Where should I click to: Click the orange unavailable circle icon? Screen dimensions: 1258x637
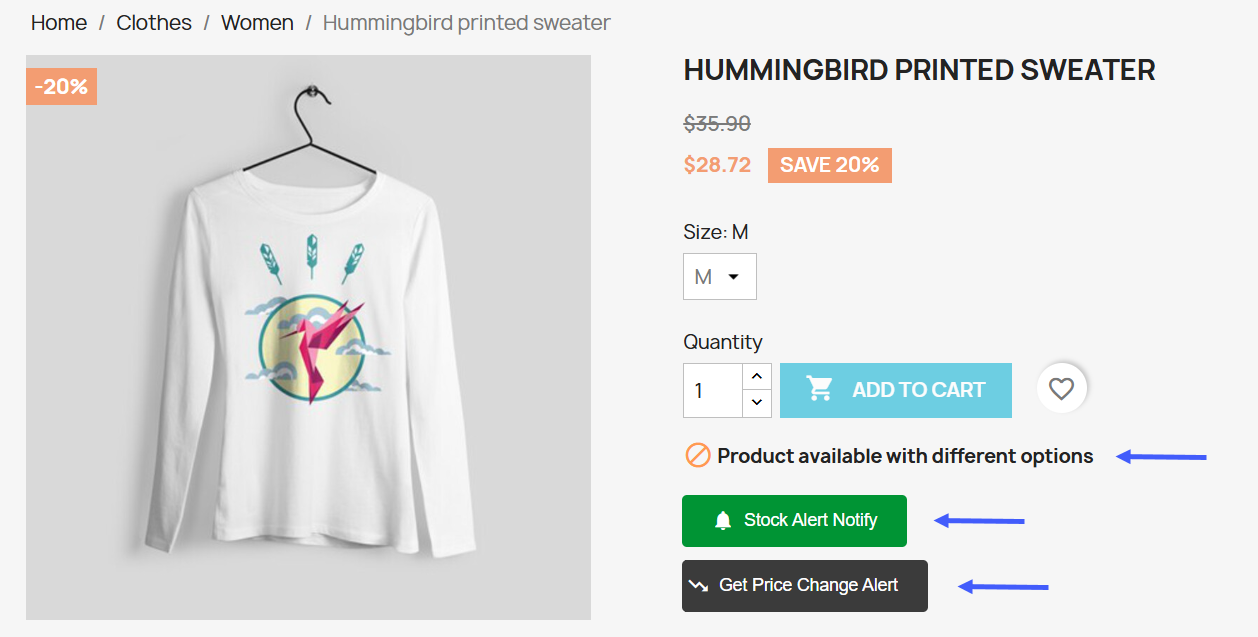point(697,456)
